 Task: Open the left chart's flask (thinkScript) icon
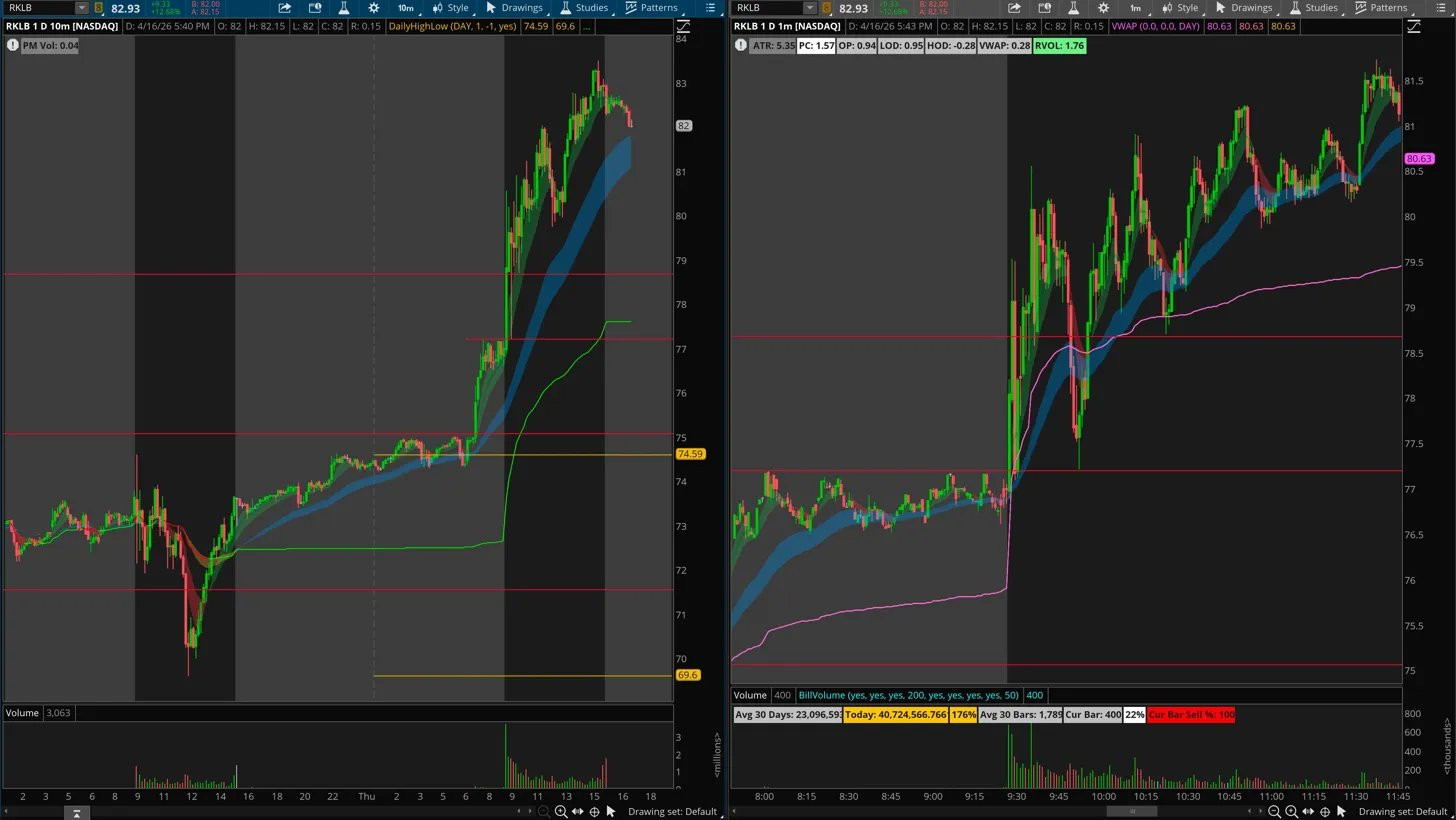(x=343, y=8)
